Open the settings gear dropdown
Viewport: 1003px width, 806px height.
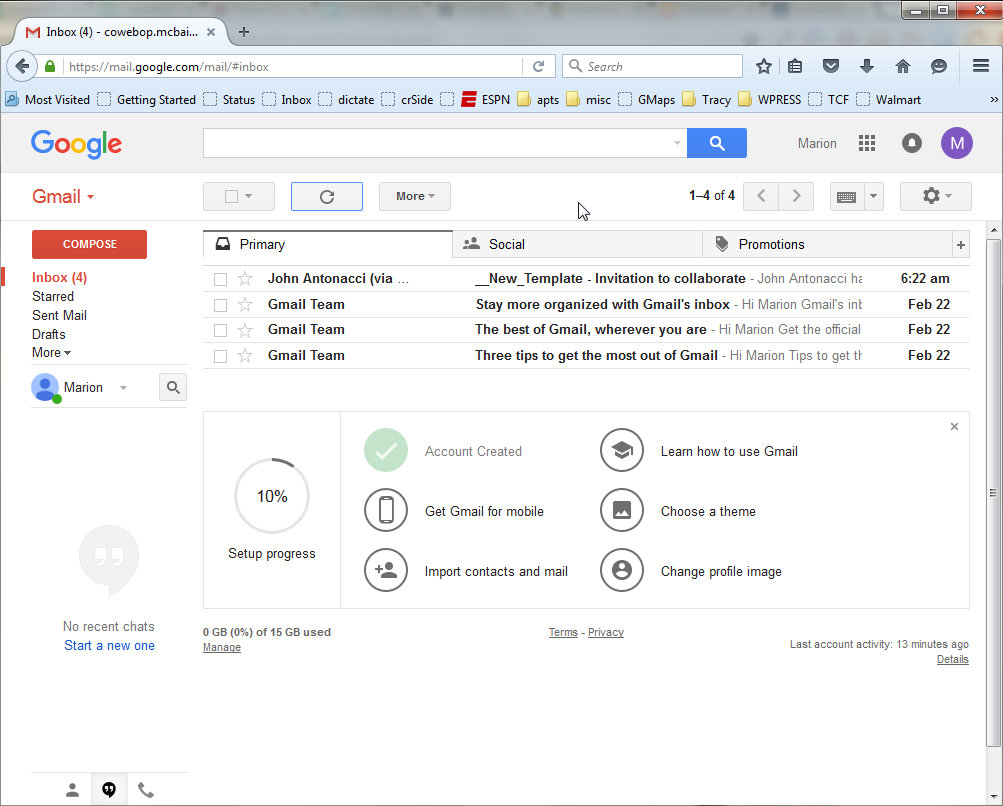[935, 197]
